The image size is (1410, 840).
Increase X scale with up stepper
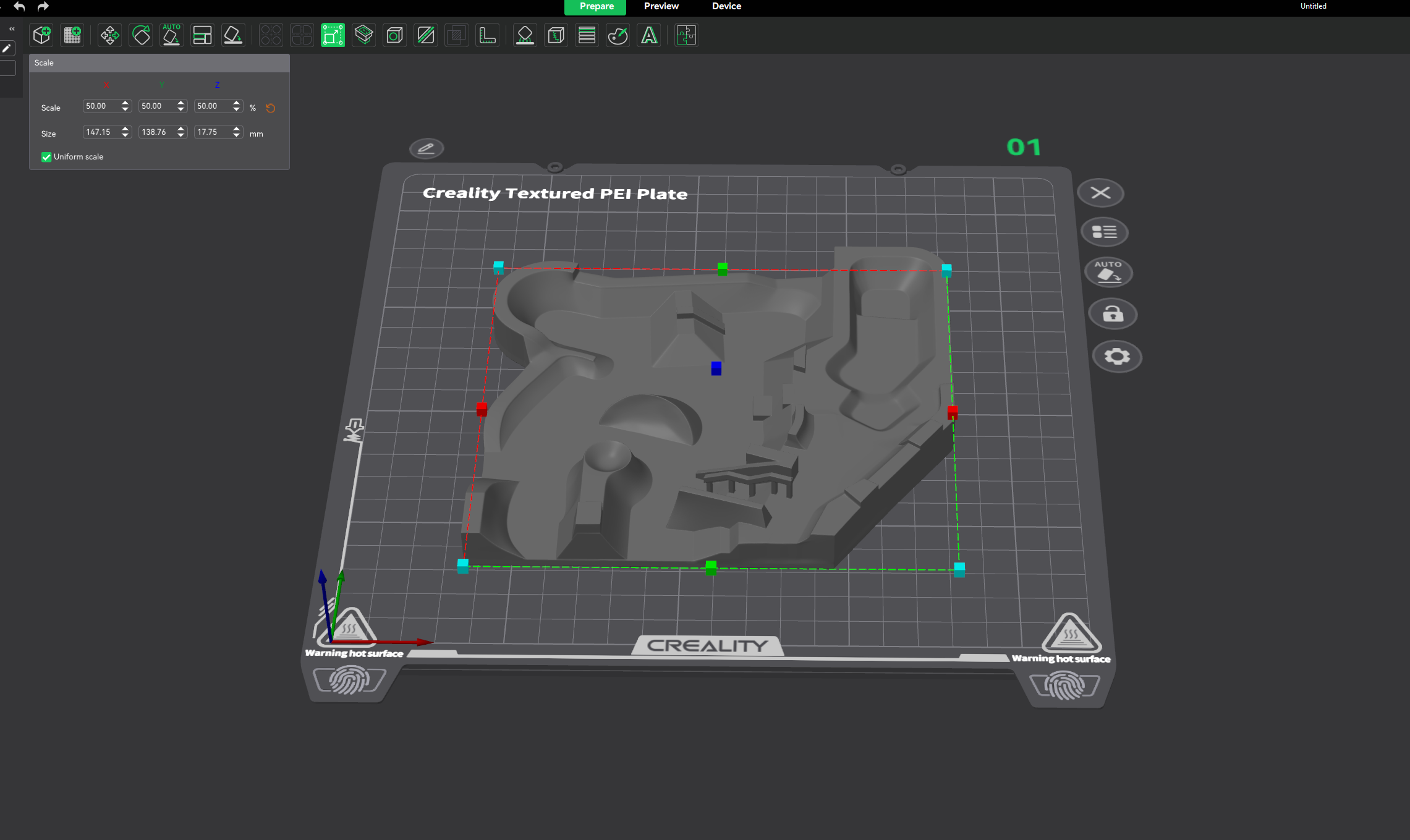point(125,103)
